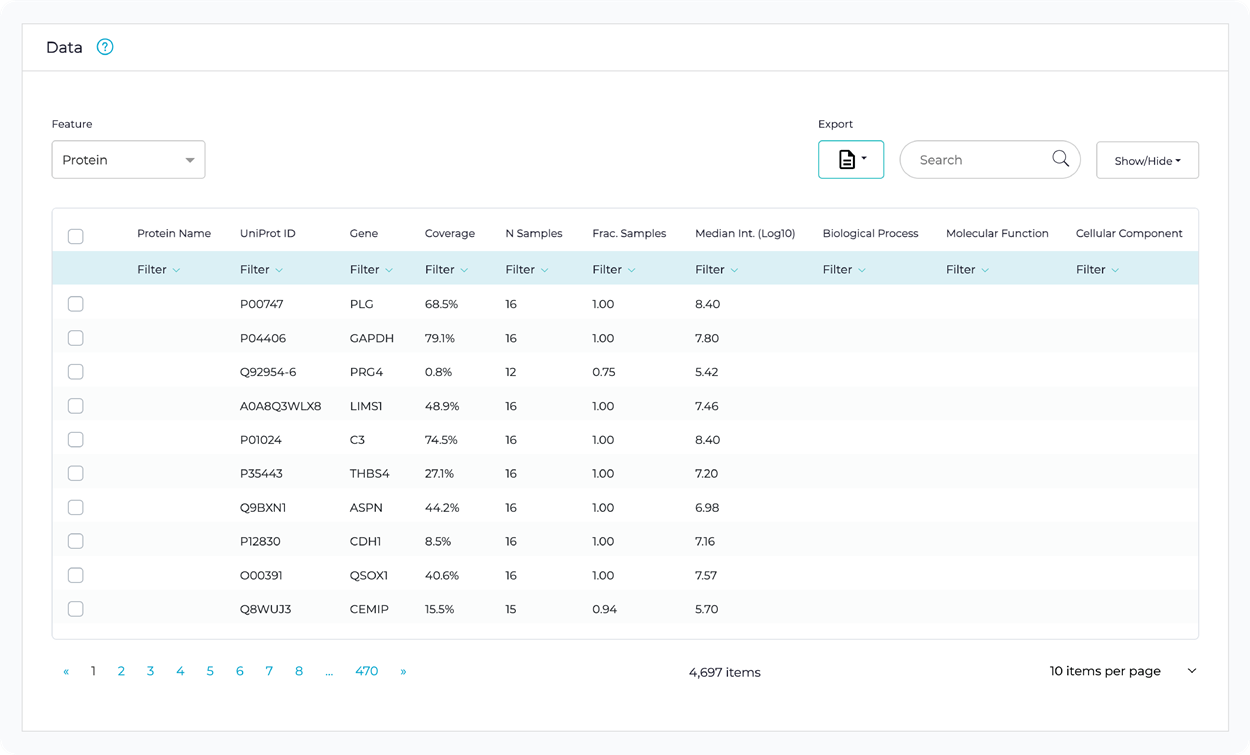Select current page 1 in pagination
1250x755 pixels.
[x=93, y=671]
